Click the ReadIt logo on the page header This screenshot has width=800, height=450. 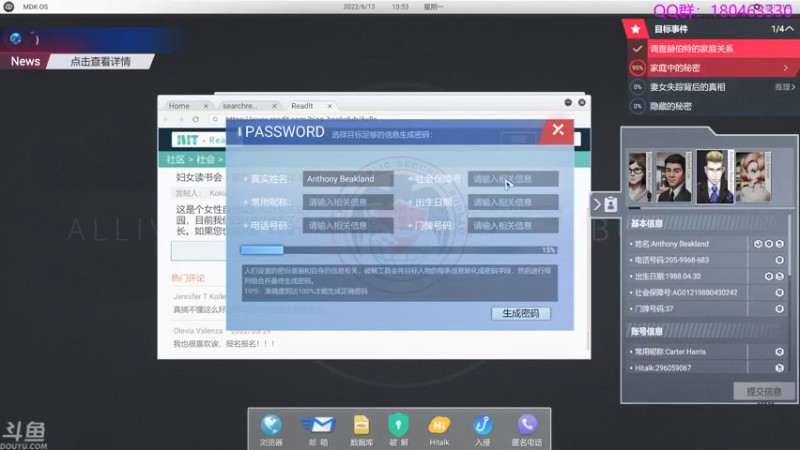(201, 140)
